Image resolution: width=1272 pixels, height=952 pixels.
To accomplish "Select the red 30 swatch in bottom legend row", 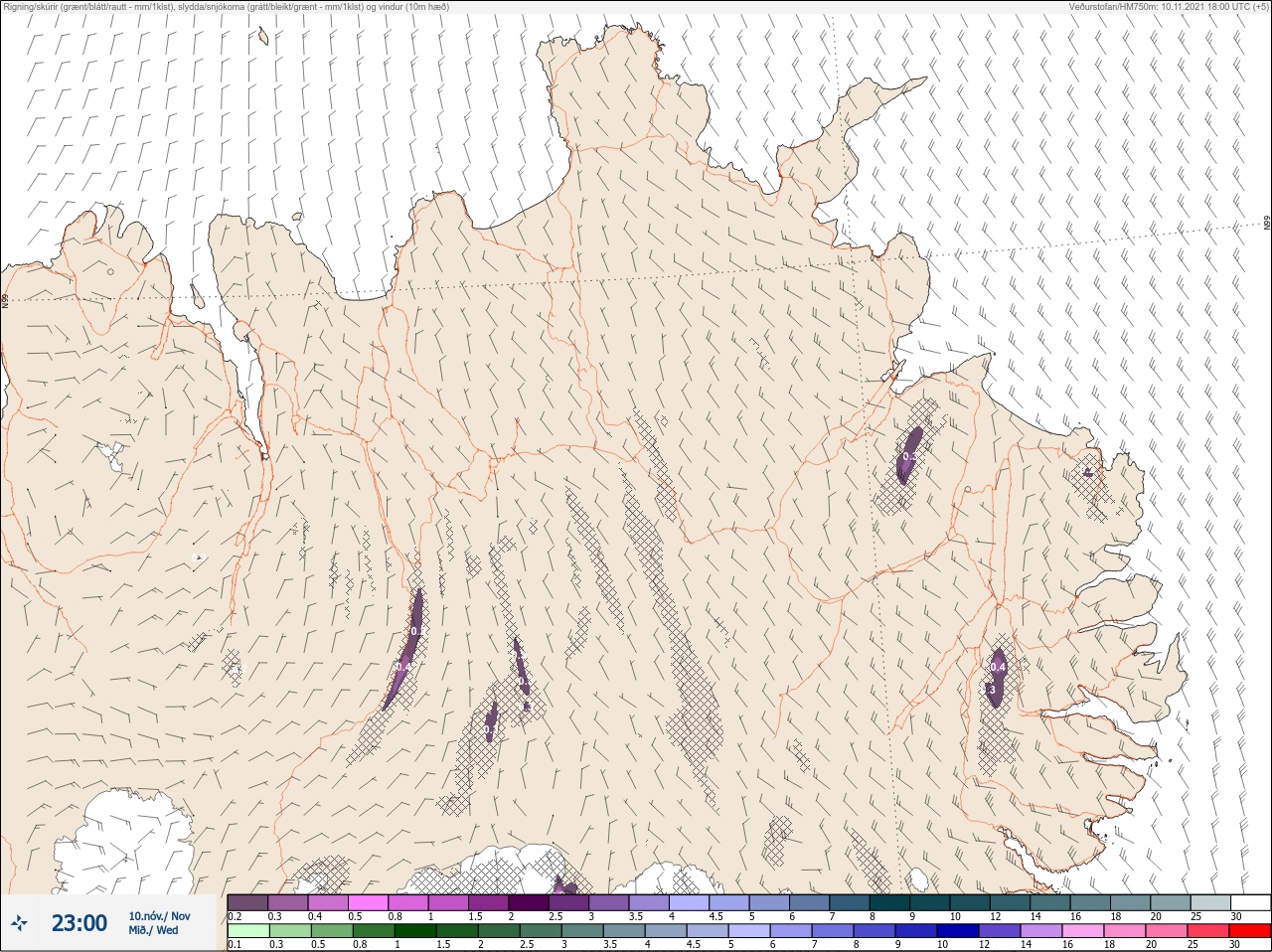I will (1250, 931).
